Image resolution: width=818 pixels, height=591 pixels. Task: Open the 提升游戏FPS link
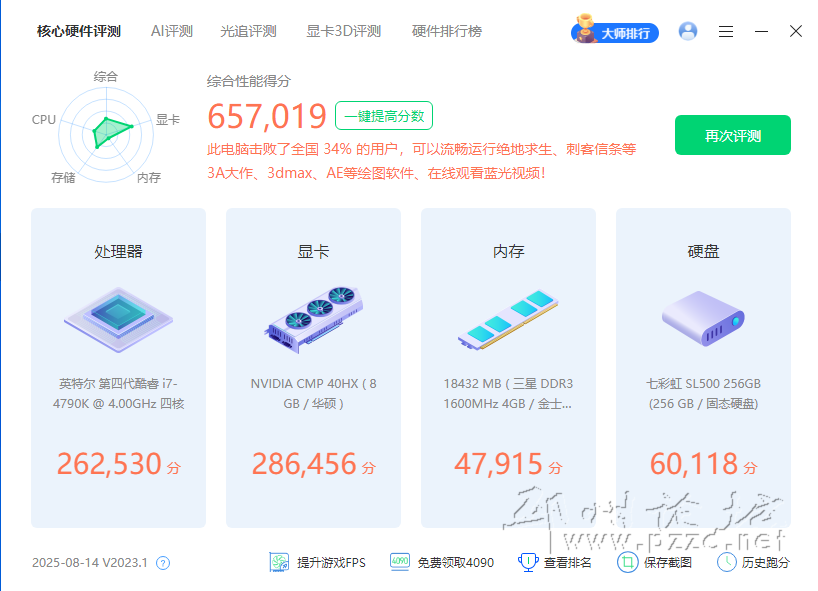coord(331,563)
